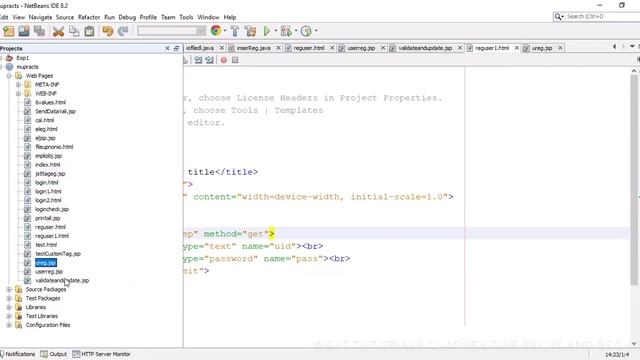Click the search magnifier icon
Screen dimensions: 640x360
coord(558,17)
